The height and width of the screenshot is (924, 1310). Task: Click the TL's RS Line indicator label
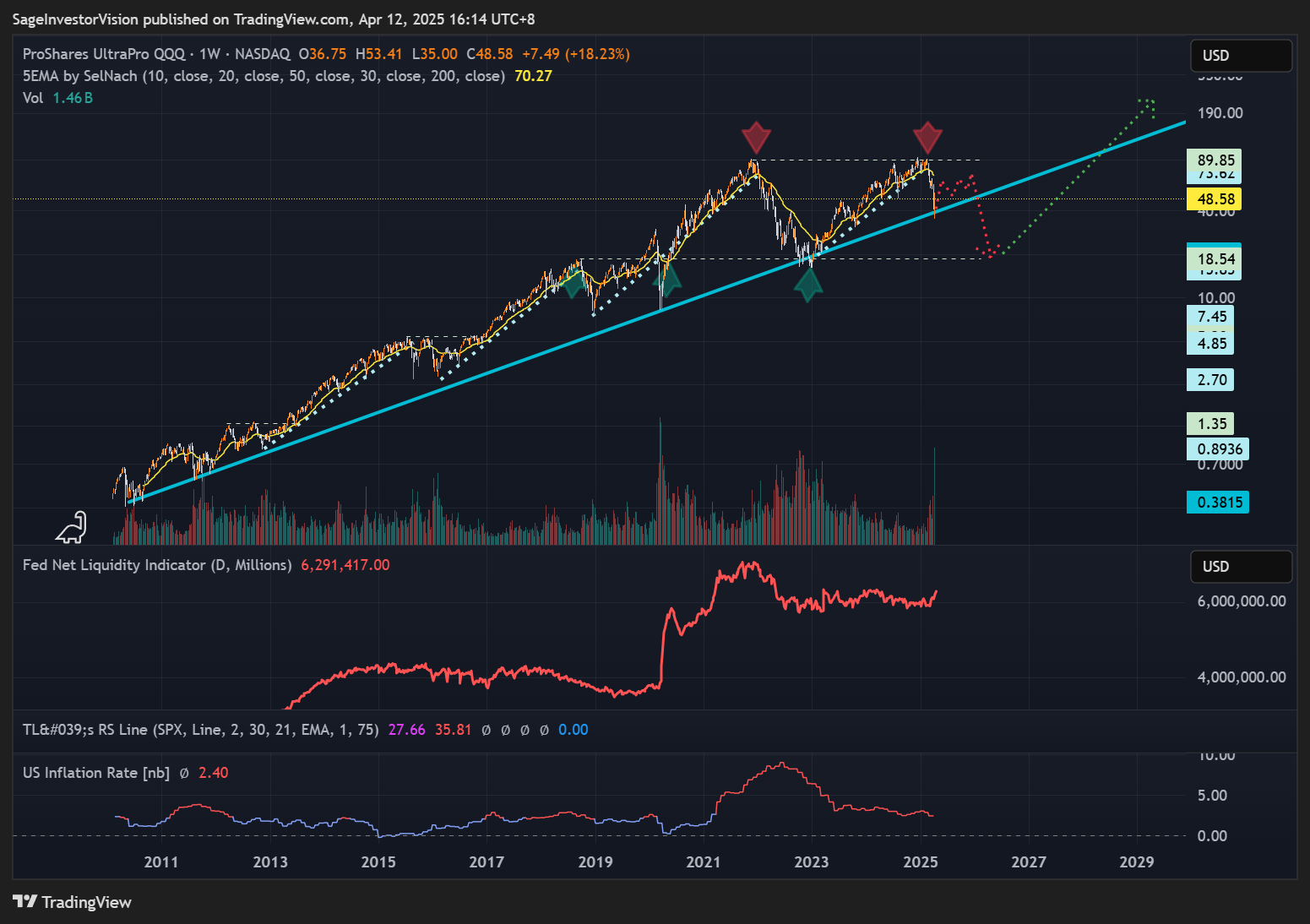click(201, 730)
